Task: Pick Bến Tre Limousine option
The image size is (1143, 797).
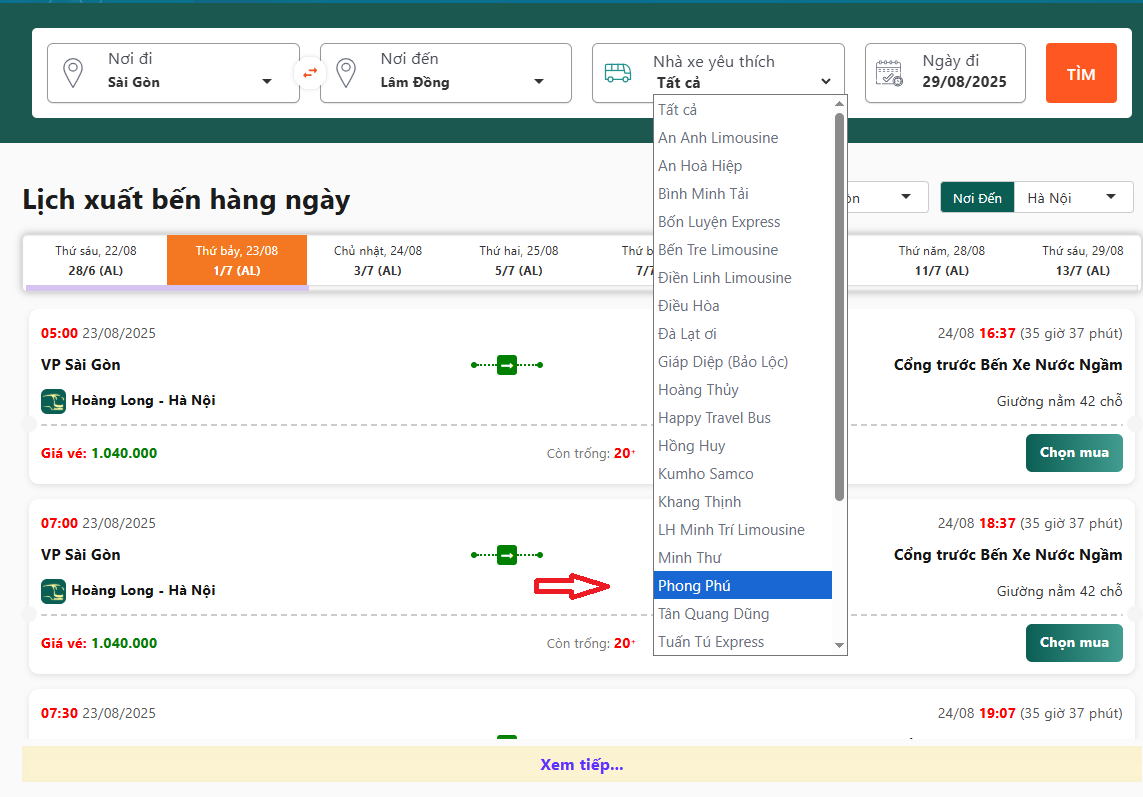Action: (x=743, y=250)
